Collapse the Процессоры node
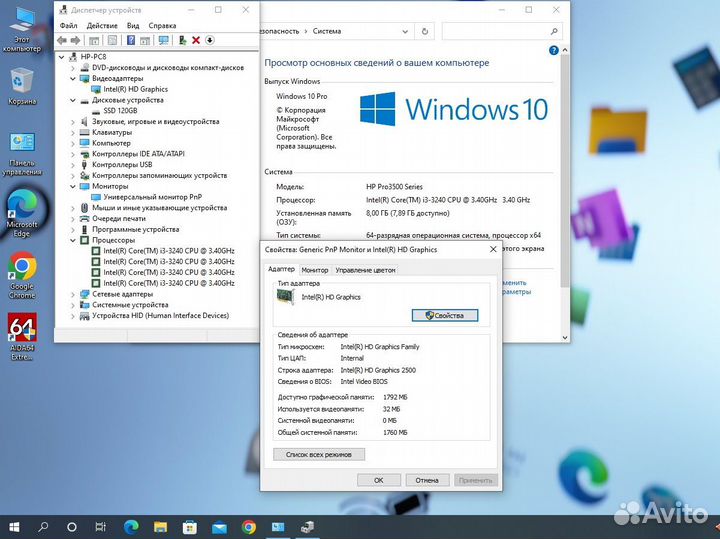Screen dimensions: 720x539 tap(73, 240)
